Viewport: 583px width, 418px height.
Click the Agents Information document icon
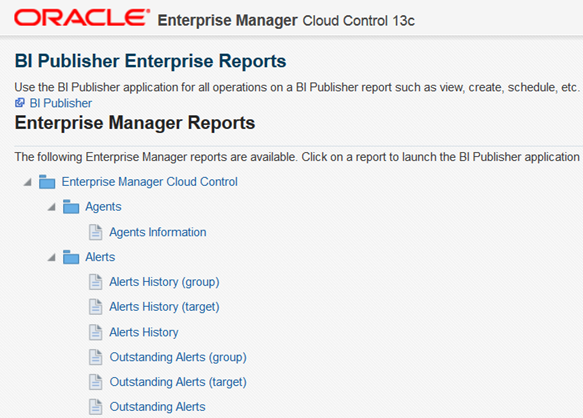96,232
